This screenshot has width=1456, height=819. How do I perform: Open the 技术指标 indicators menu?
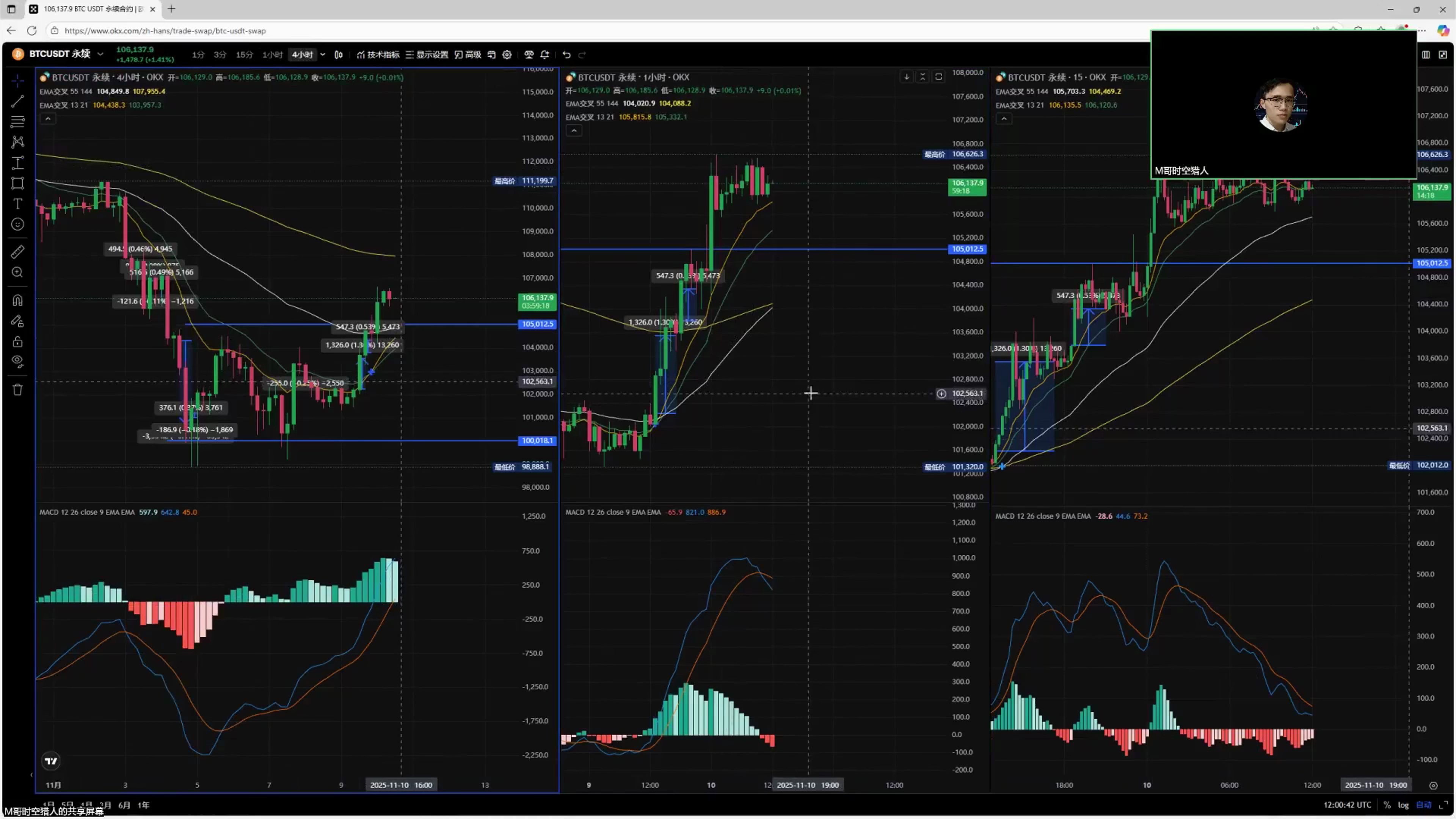[378, 55]
